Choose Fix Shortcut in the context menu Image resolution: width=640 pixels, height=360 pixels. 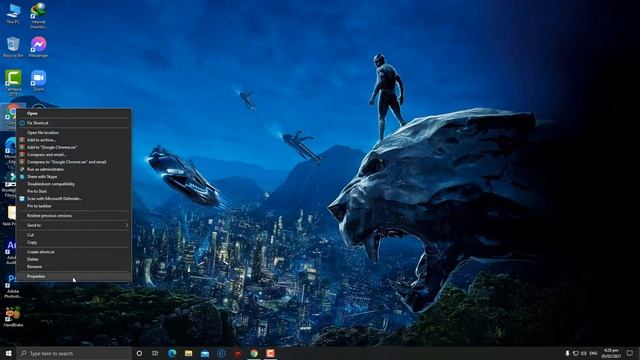(x=73, y=123)
